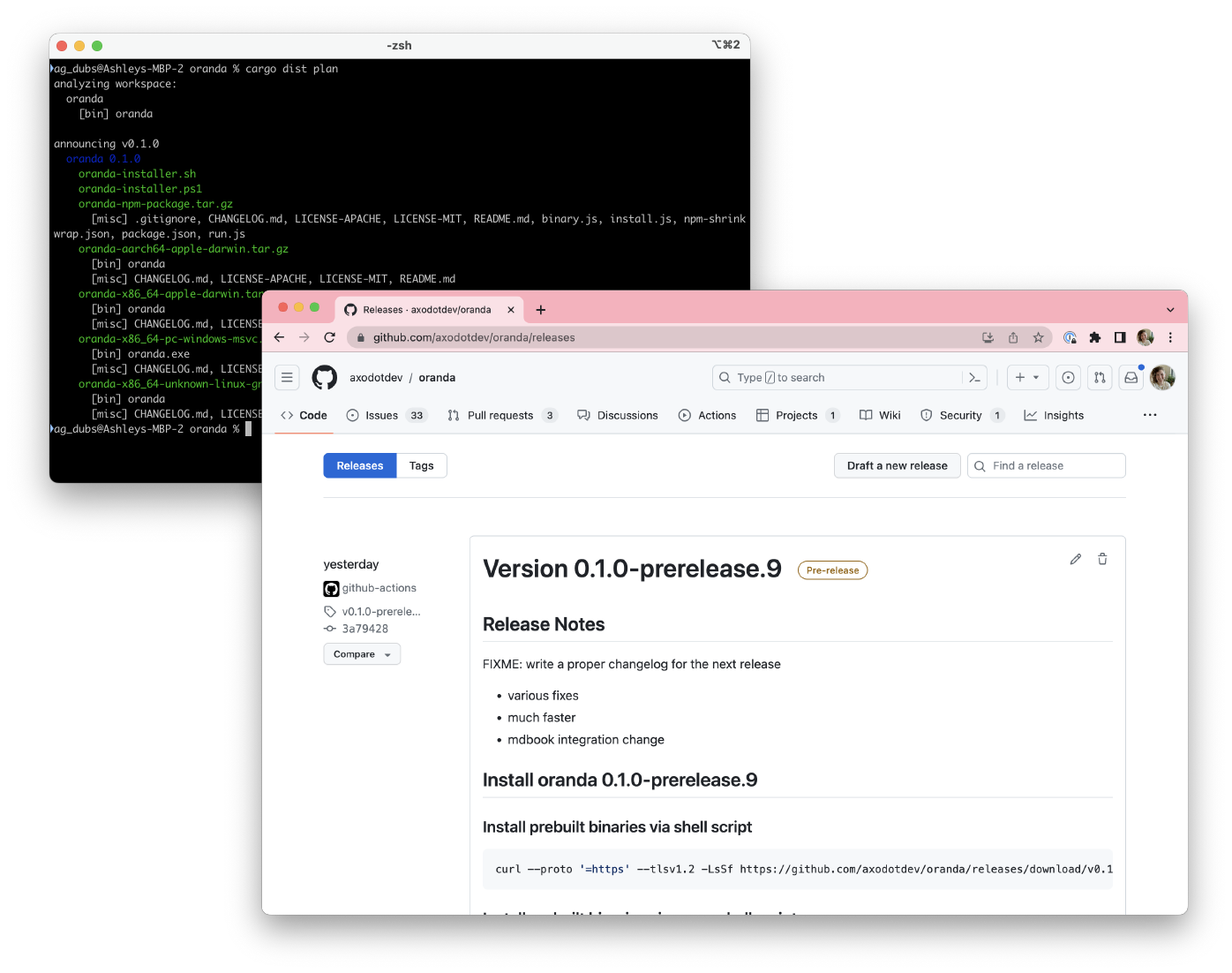
Task: Expand the repository nav overflow menu
Action: coord(1149,415)
